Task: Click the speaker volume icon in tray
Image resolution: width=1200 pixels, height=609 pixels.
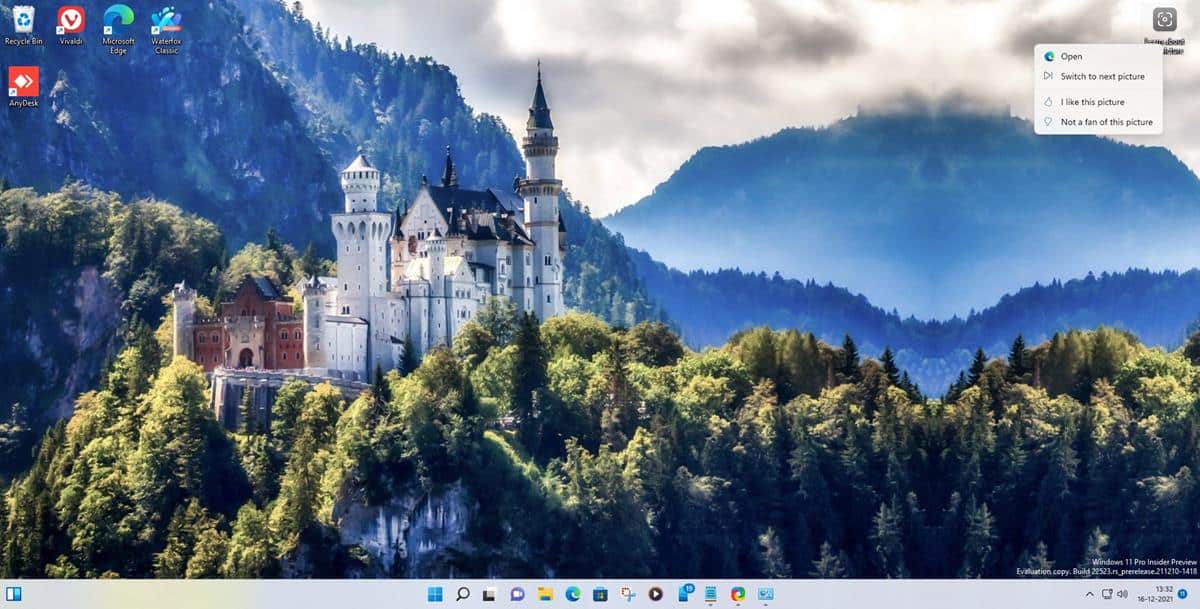Action: click(1123, 594)
